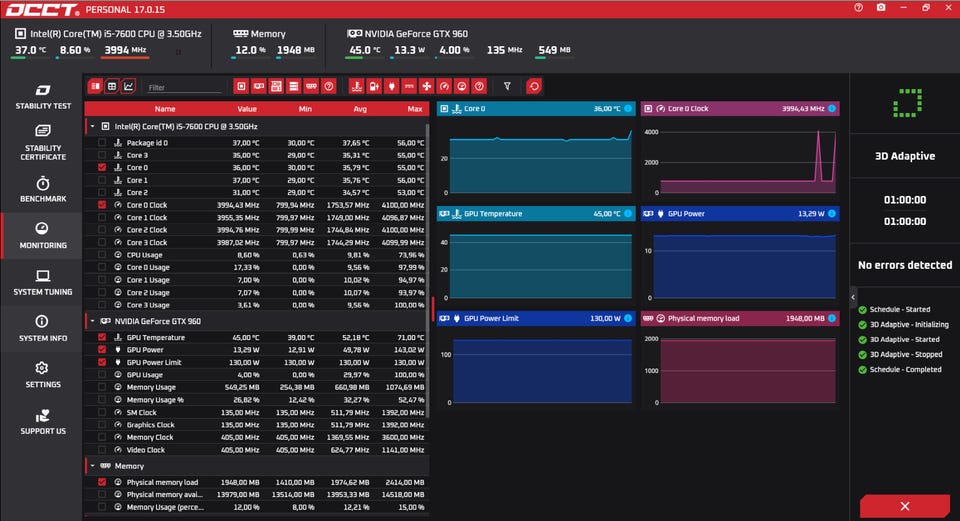Select the Video Clock row
Screen dimensions: 960x521
point(256,449)
